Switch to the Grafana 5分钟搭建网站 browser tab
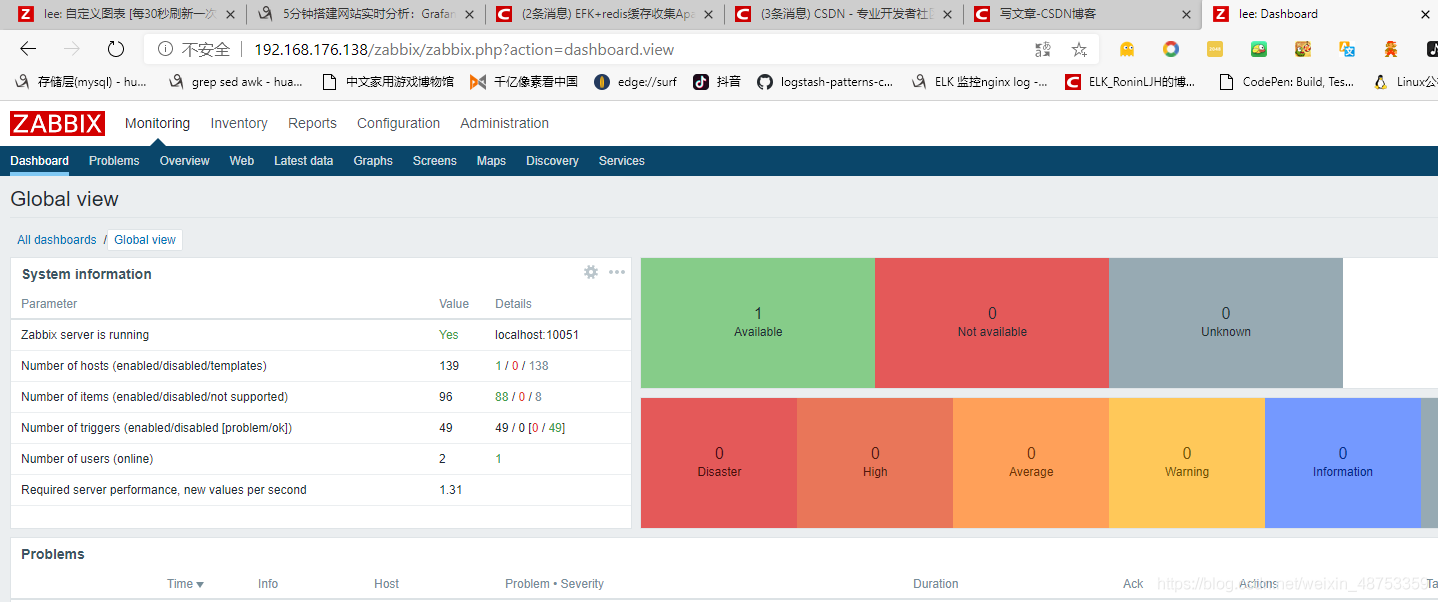Viewport: 1438px width, 602px height. click(366, 14)
